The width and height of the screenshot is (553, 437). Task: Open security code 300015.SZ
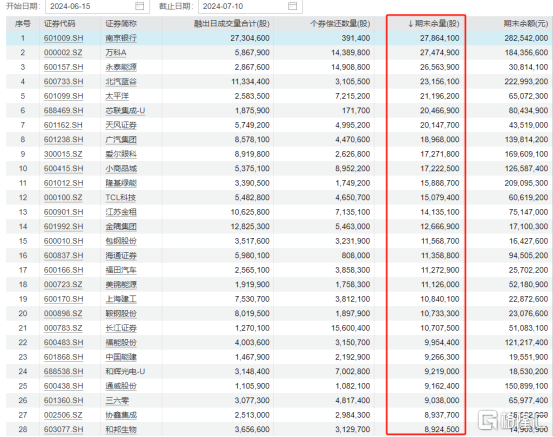pyautogui.click(x=63, y=154)
